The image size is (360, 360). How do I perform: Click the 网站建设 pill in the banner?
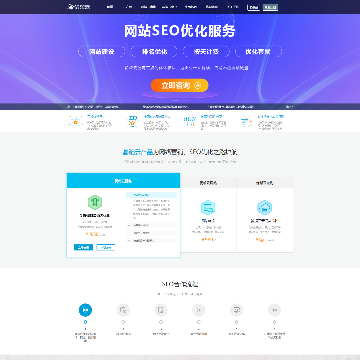(x=101, y=52)
